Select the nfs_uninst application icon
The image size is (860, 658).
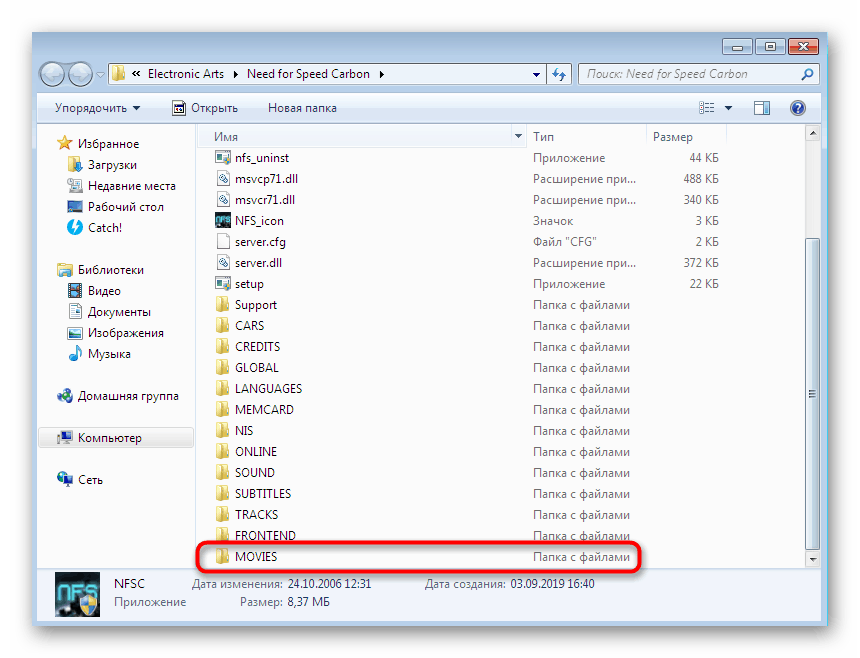[223, 158]
